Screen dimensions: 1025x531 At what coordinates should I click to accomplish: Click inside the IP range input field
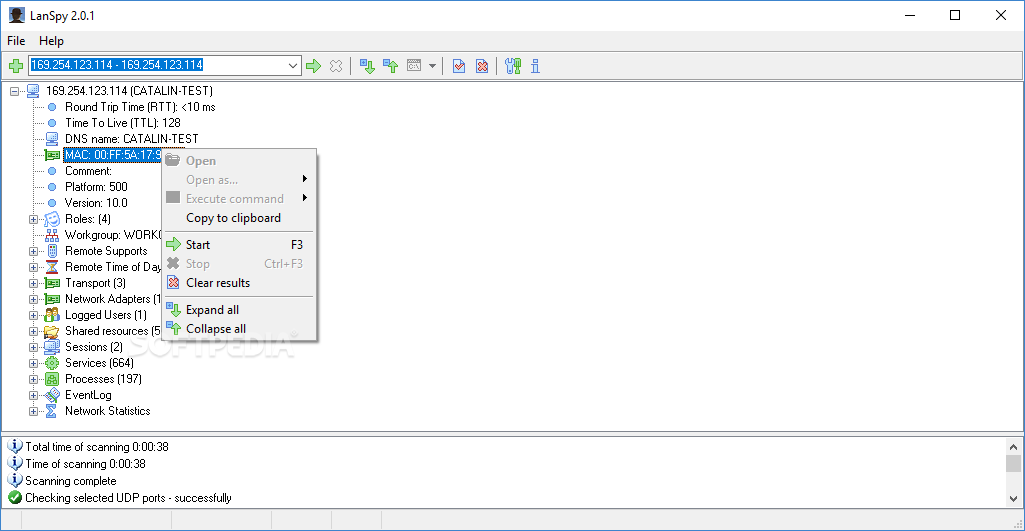157,65
